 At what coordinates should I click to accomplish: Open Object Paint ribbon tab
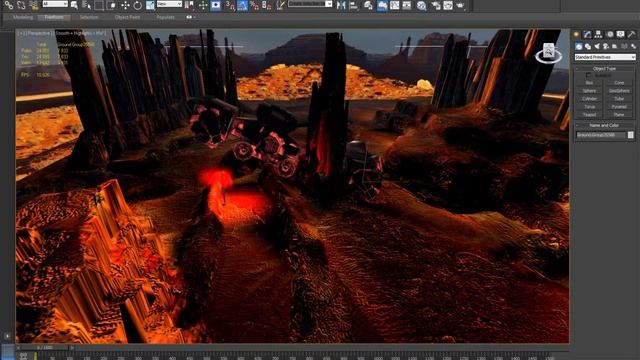127,18
